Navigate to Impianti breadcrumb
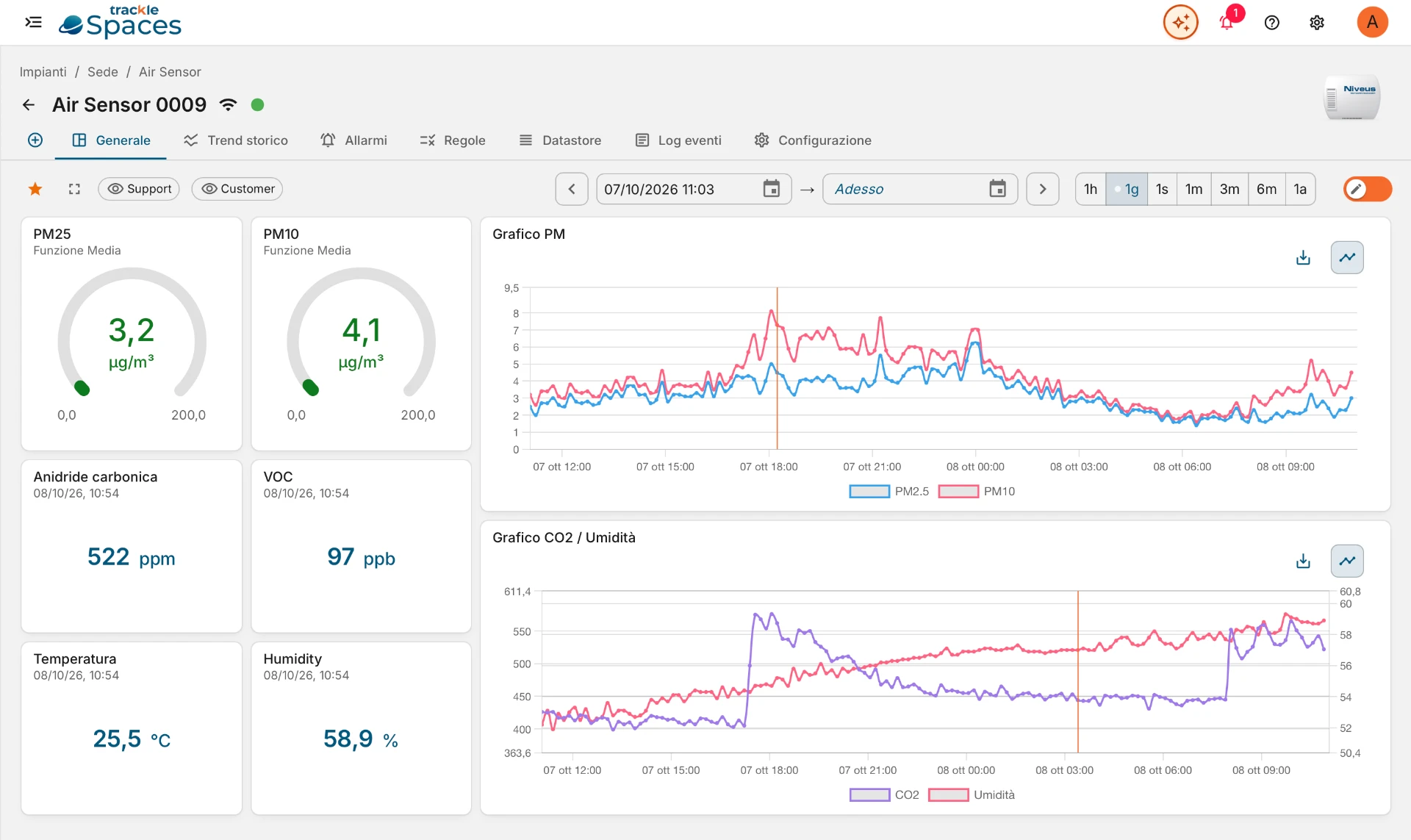 43,72
